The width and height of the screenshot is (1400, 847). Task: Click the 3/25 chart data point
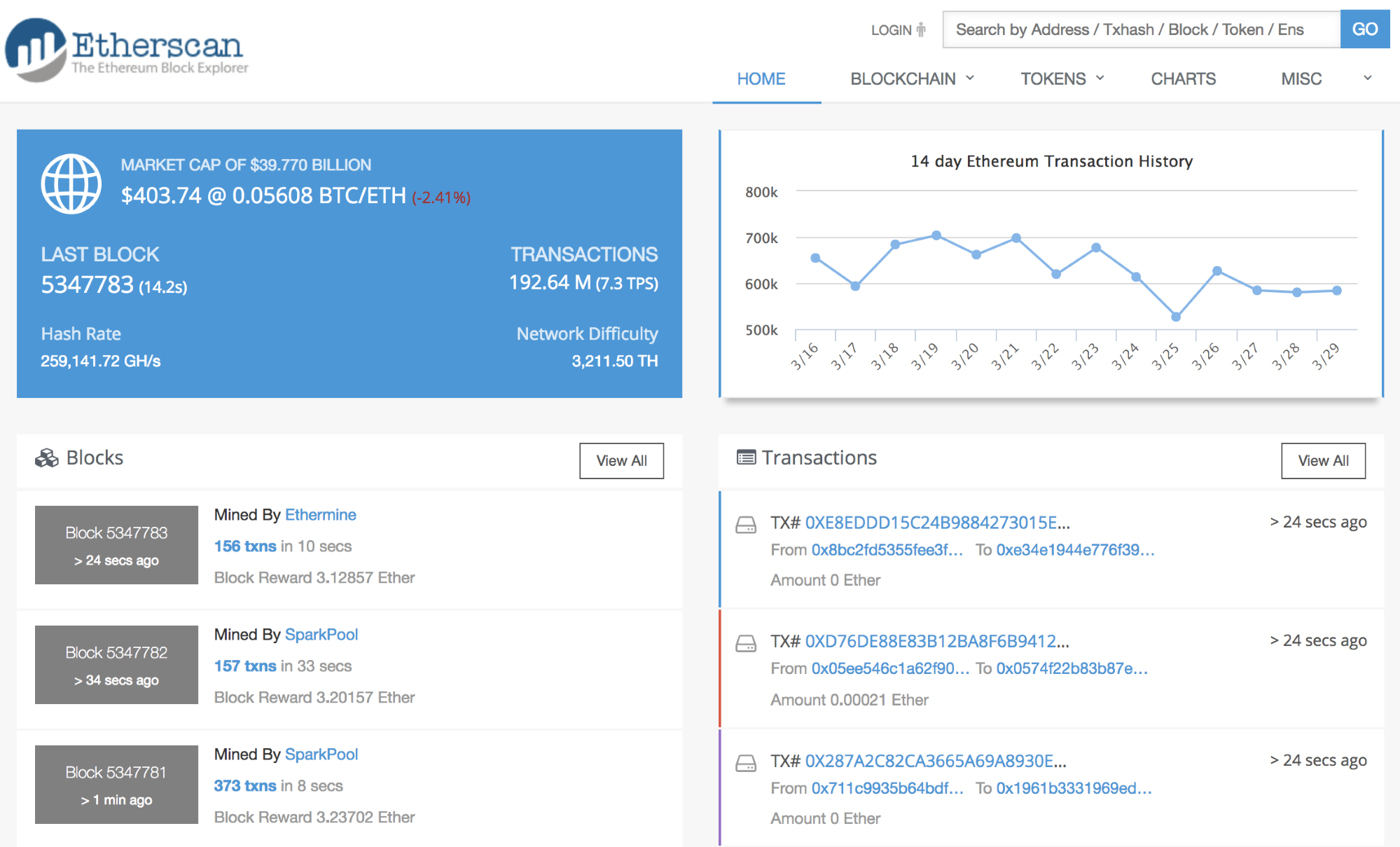(1176, 317)
